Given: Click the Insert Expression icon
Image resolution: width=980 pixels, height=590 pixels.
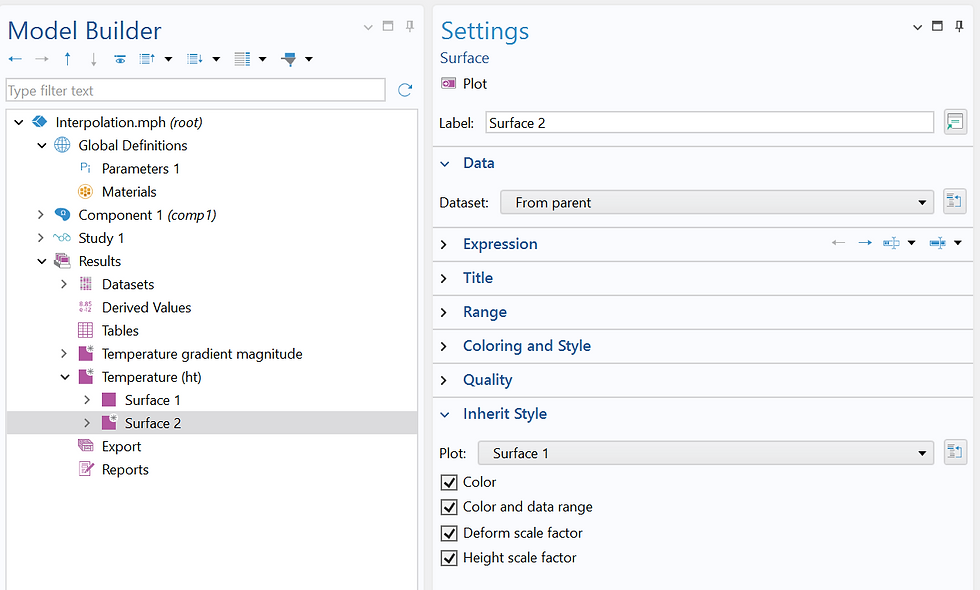Looking at the screenshot, I should (938, 242).
